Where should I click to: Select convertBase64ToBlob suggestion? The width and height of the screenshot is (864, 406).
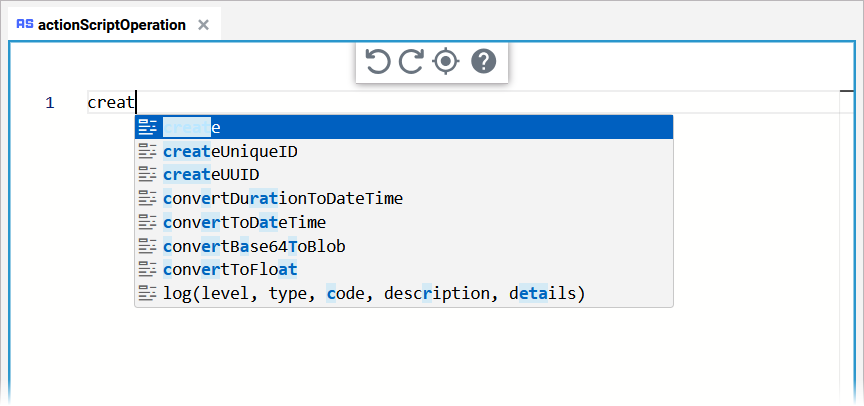[254, 246]
